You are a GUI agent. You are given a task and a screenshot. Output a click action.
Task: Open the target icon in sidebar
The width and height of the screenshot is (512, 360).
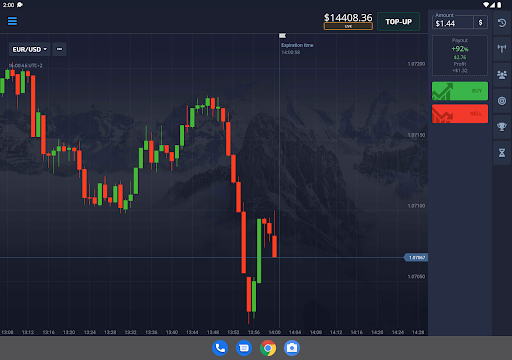[502, 101]
